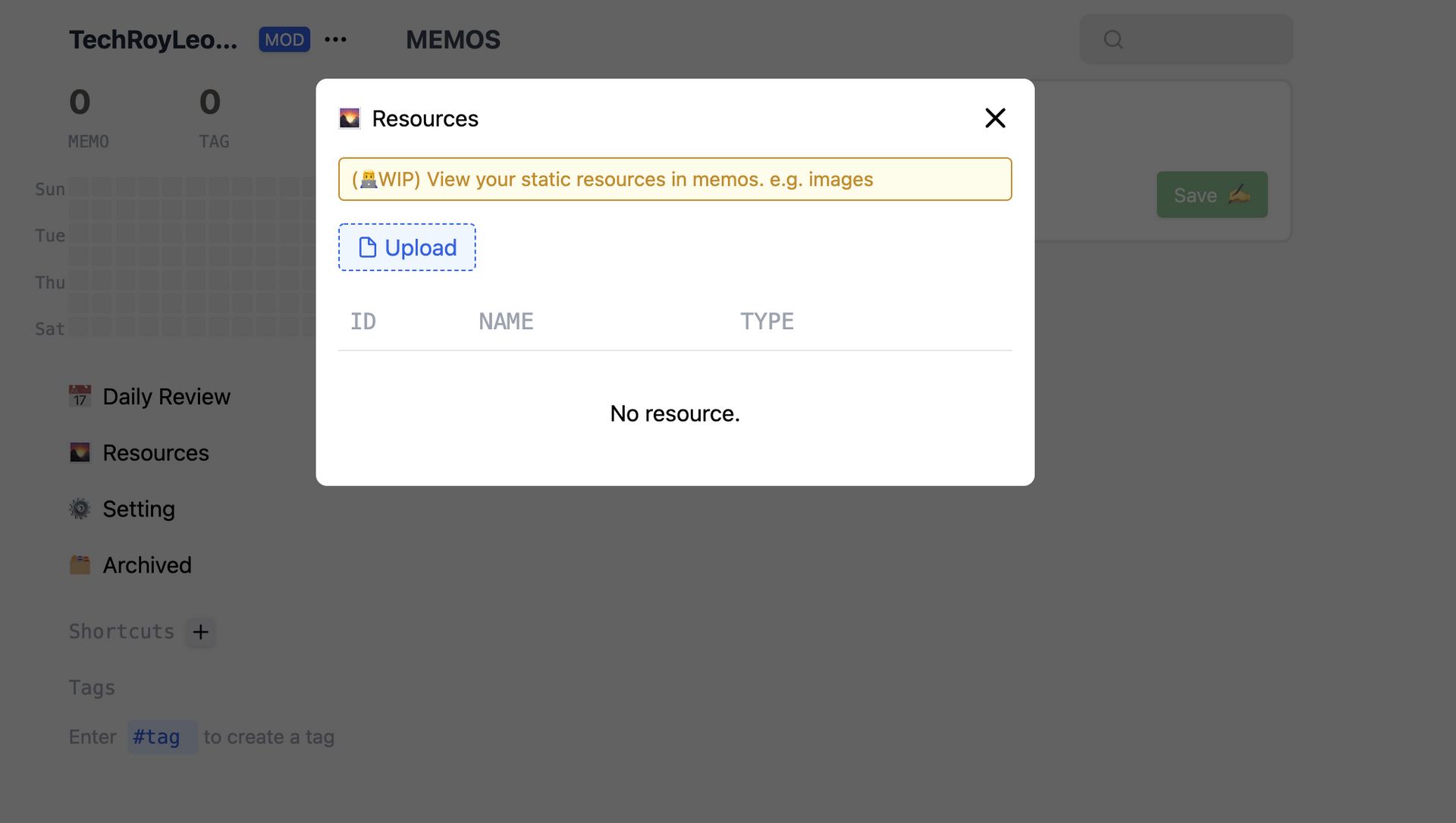This screenshot has height=823, width=1456.
Task: Click the Upload button in Resources dialog
Action: [x=406, y=247]
